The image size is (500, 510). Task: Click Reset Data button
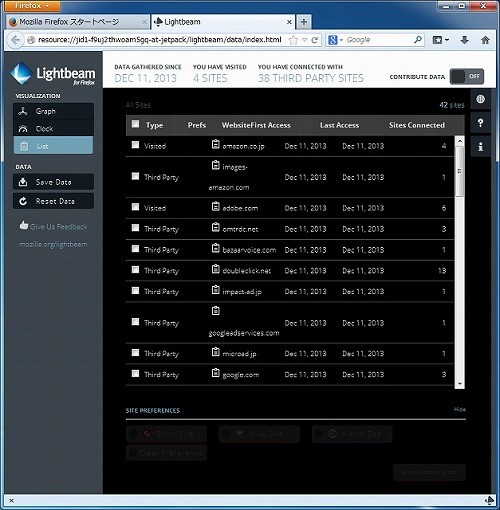[x=53, y=201]
